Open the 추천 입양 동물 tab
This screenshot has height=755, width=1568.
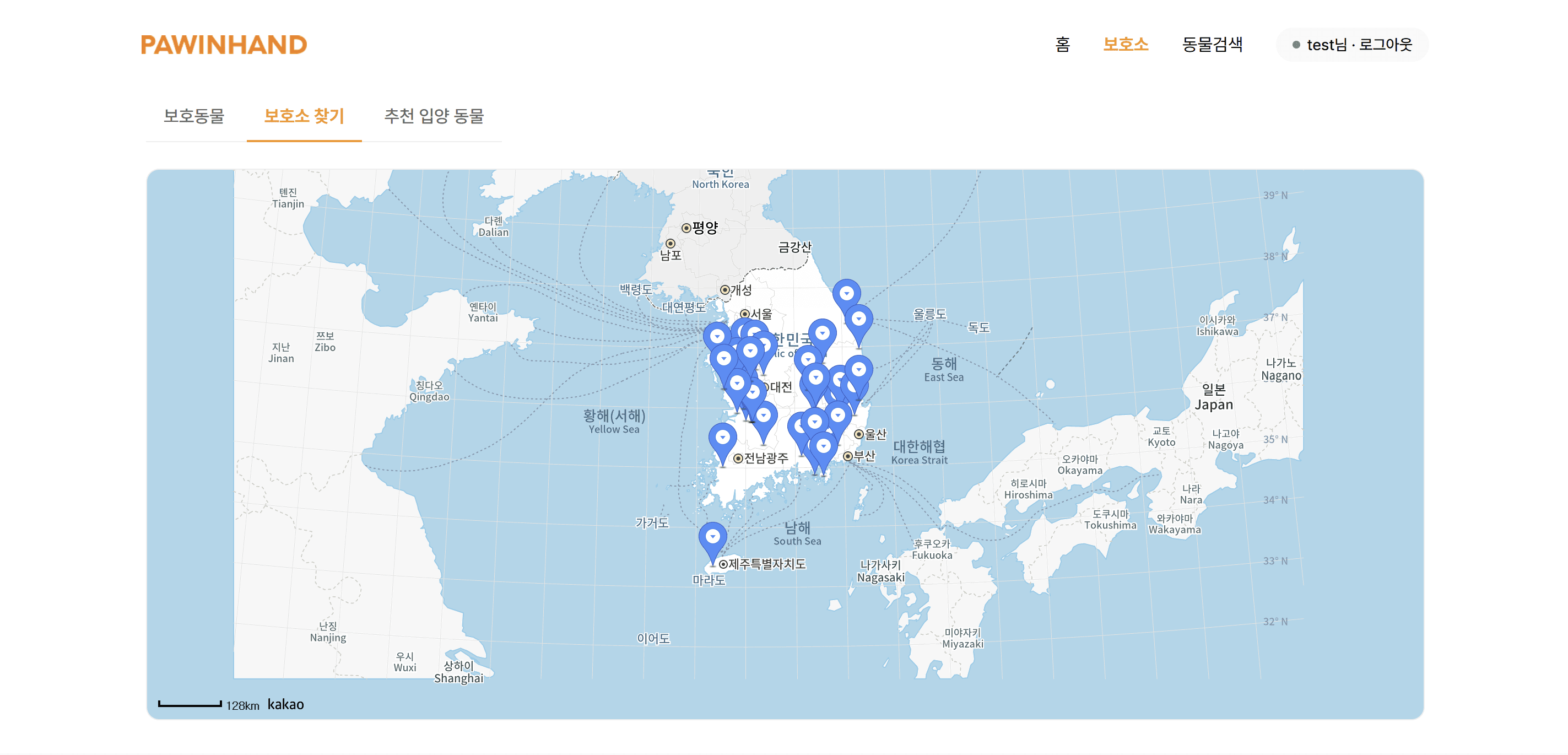click(434, 116)
